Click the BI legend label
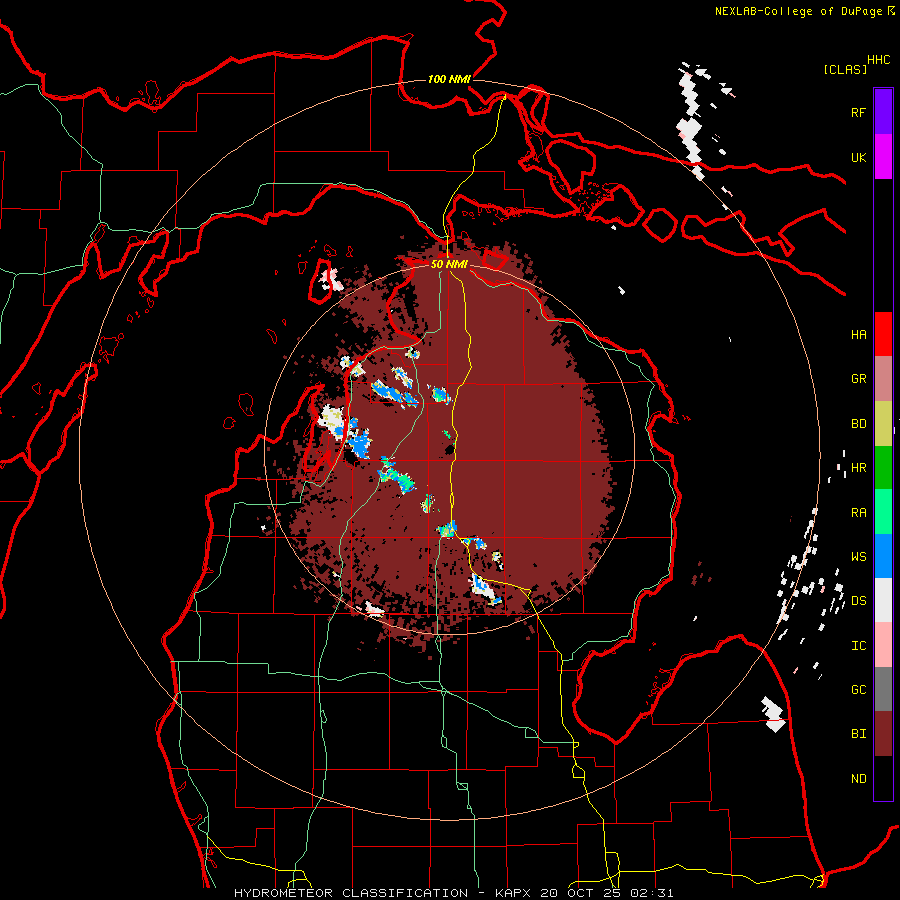Image resolution: width=900 pixels, height=900 pixels. (858, 734)
